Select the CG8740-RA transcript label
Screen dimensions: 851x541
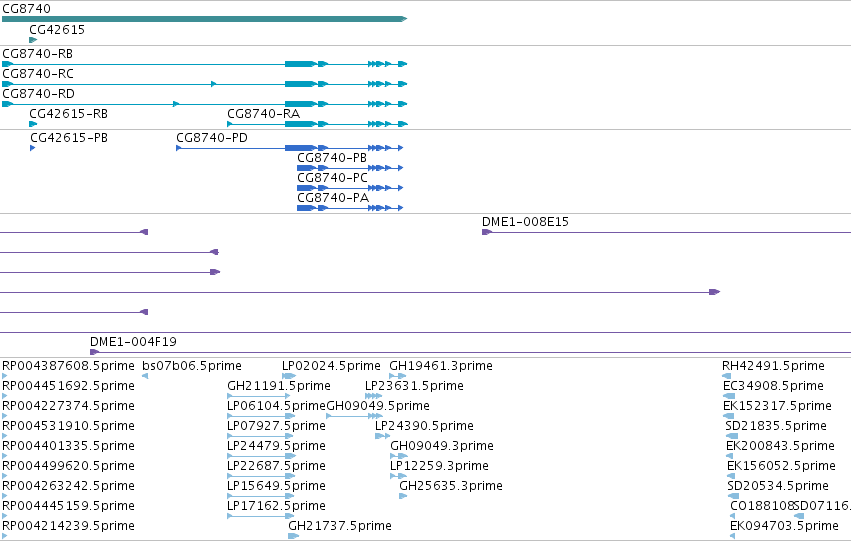point(263,114)
